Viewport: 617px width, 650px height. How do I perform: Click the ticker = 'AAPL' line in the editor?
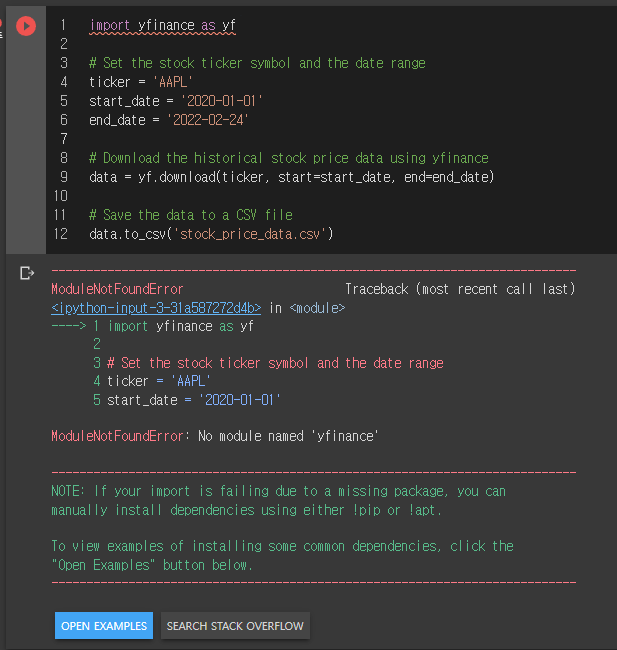141,82
